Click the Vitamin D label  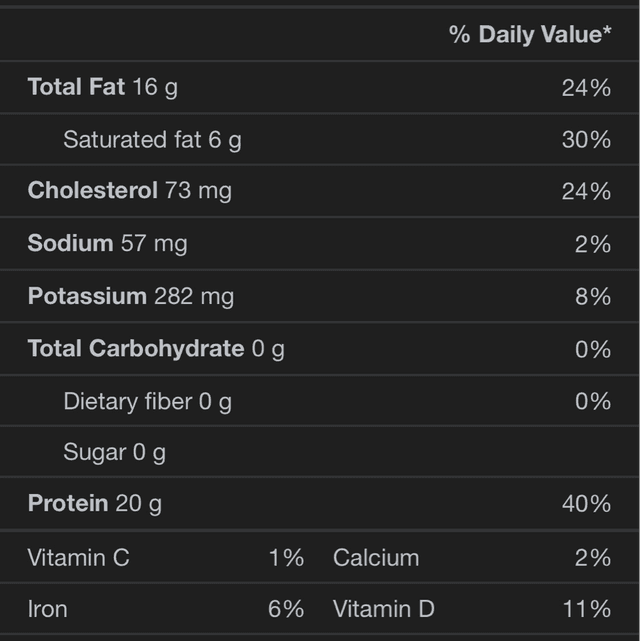coord(383,609)
